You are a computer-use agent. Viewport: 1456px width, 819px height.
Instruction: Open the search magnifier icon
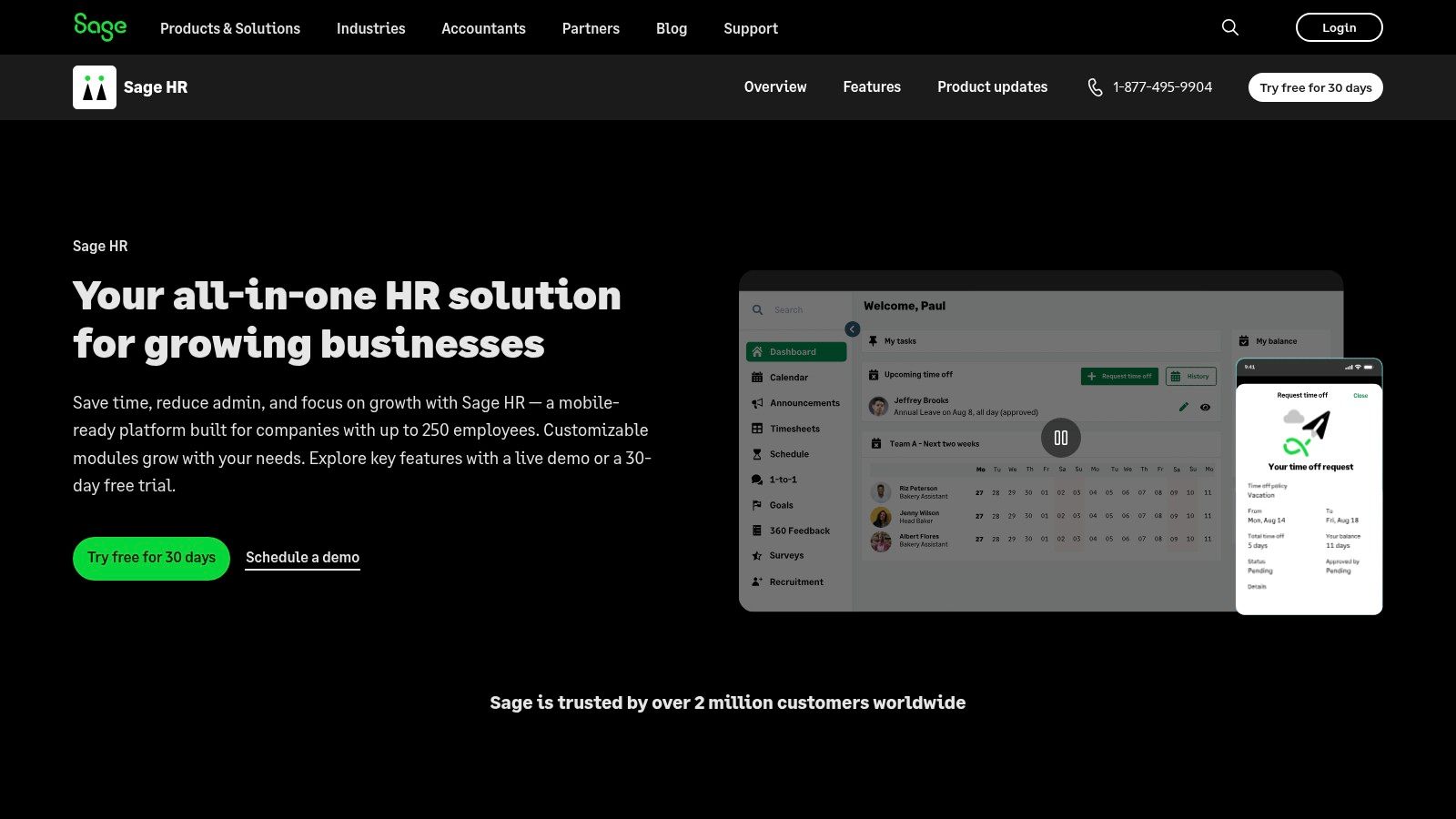click(1230, 27)
